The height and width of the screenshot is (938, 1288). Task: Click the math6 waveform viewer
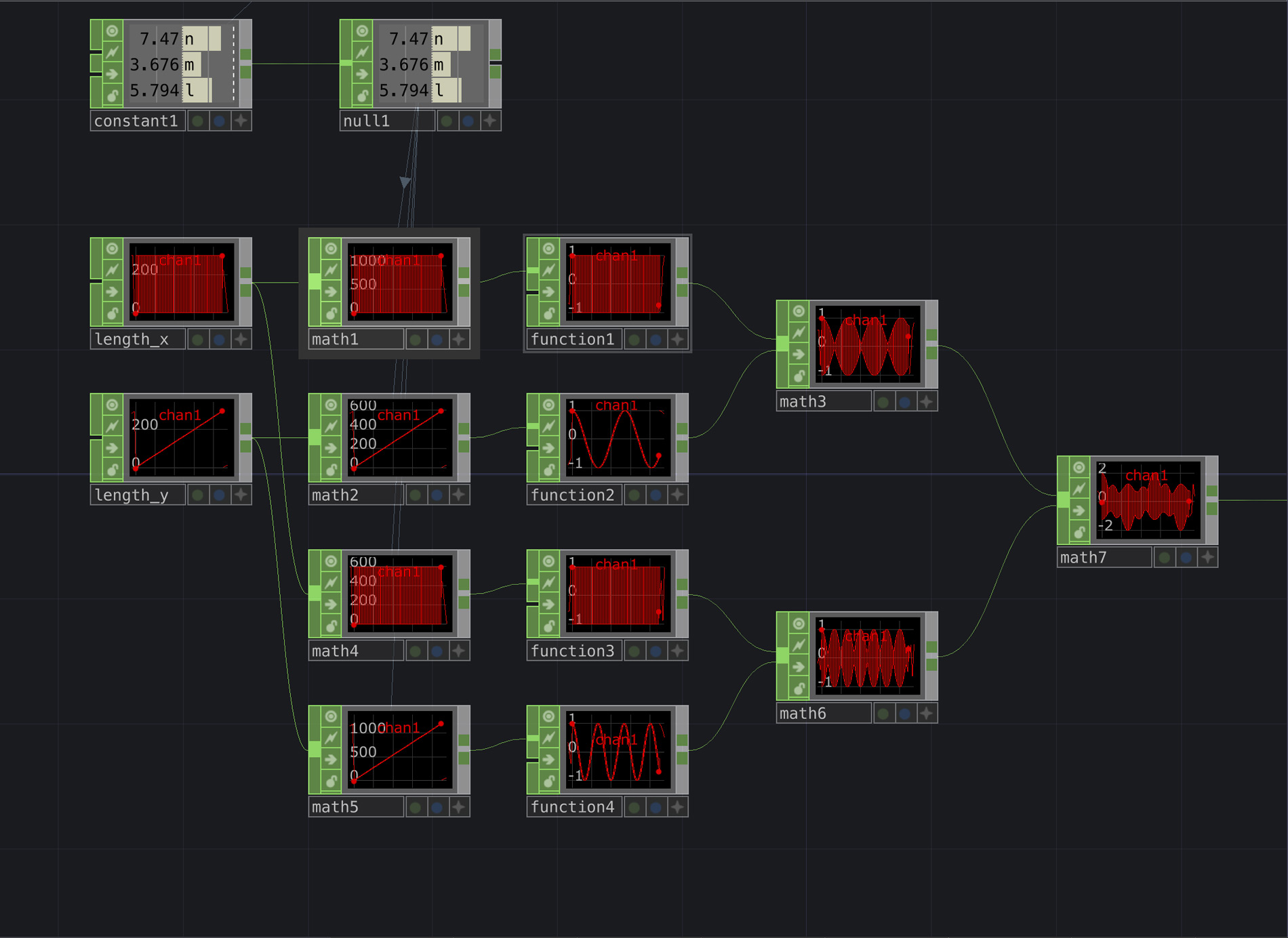[868, 656]
